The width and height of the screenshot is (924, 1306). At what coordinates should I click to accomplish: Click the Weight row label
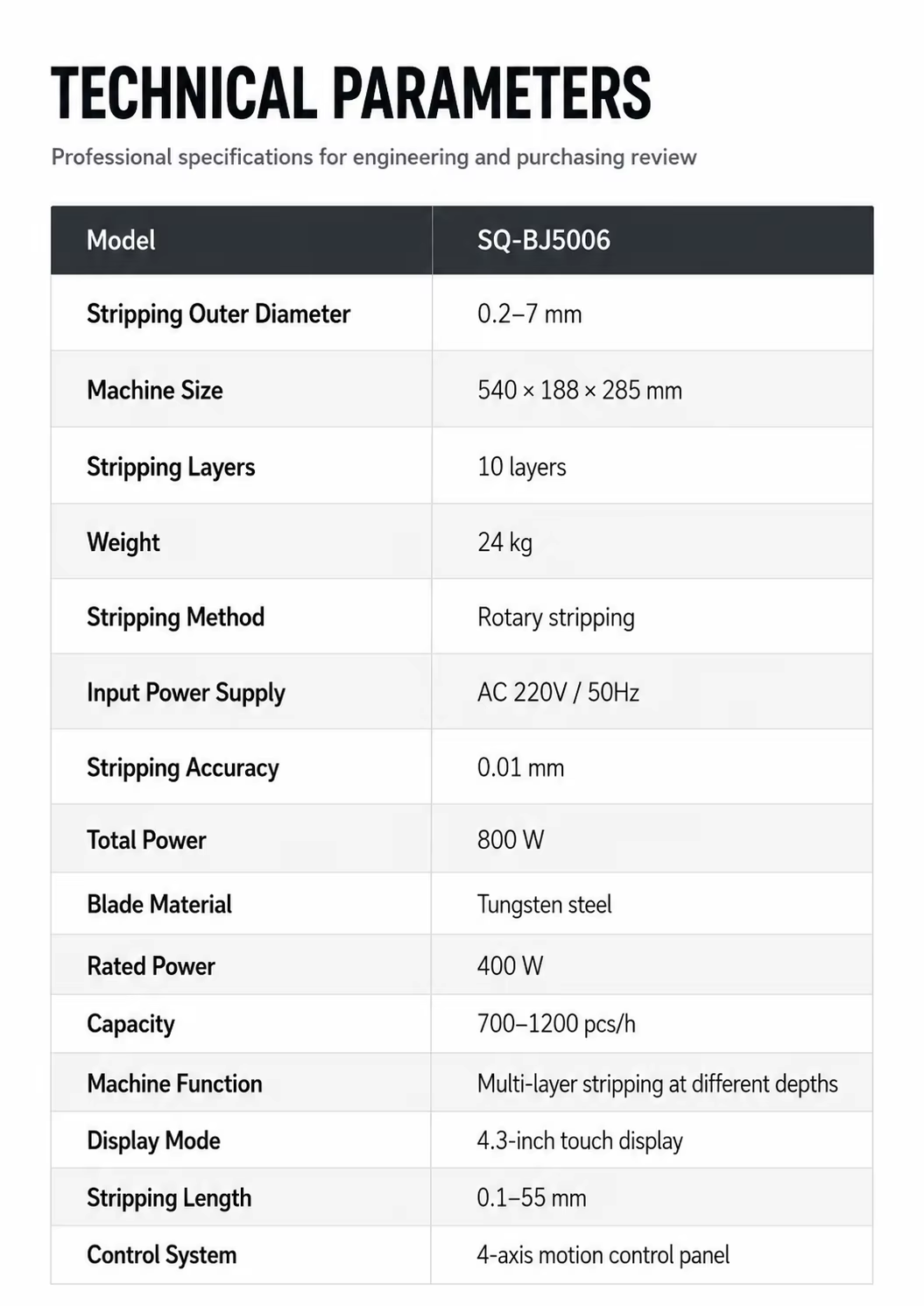(x=123, y=542)
